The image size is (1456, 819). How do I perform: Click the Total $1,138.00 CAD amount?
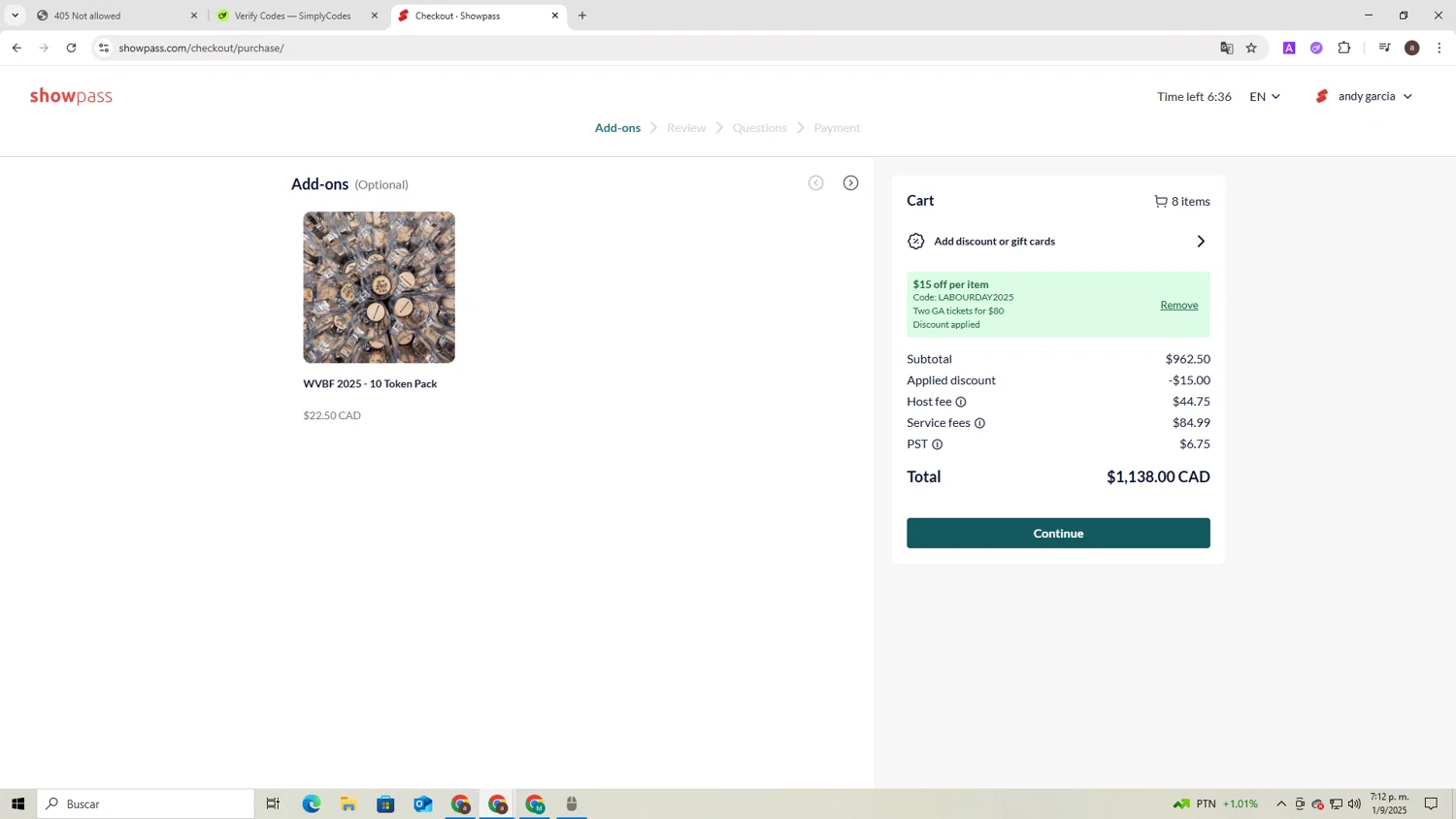[1158, 476]
